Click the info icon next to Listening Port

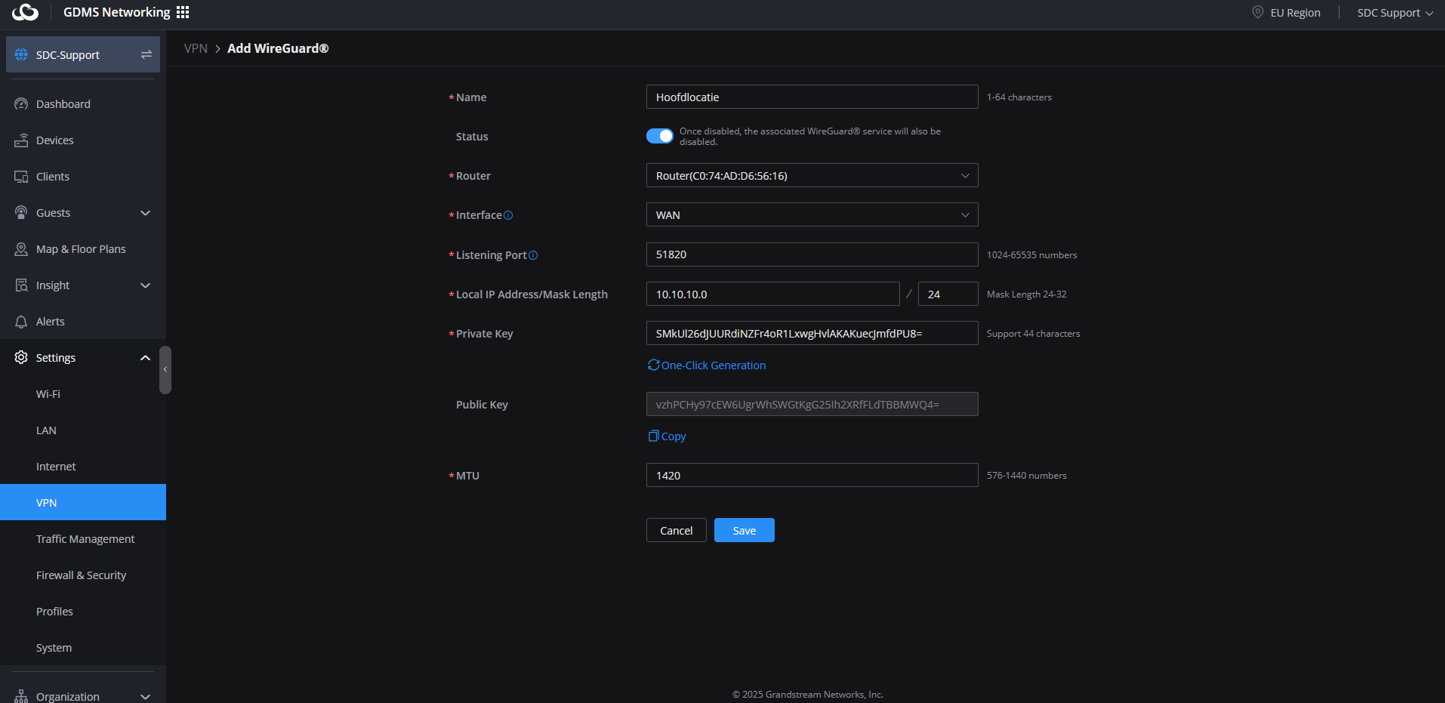(x=533, y=255)
